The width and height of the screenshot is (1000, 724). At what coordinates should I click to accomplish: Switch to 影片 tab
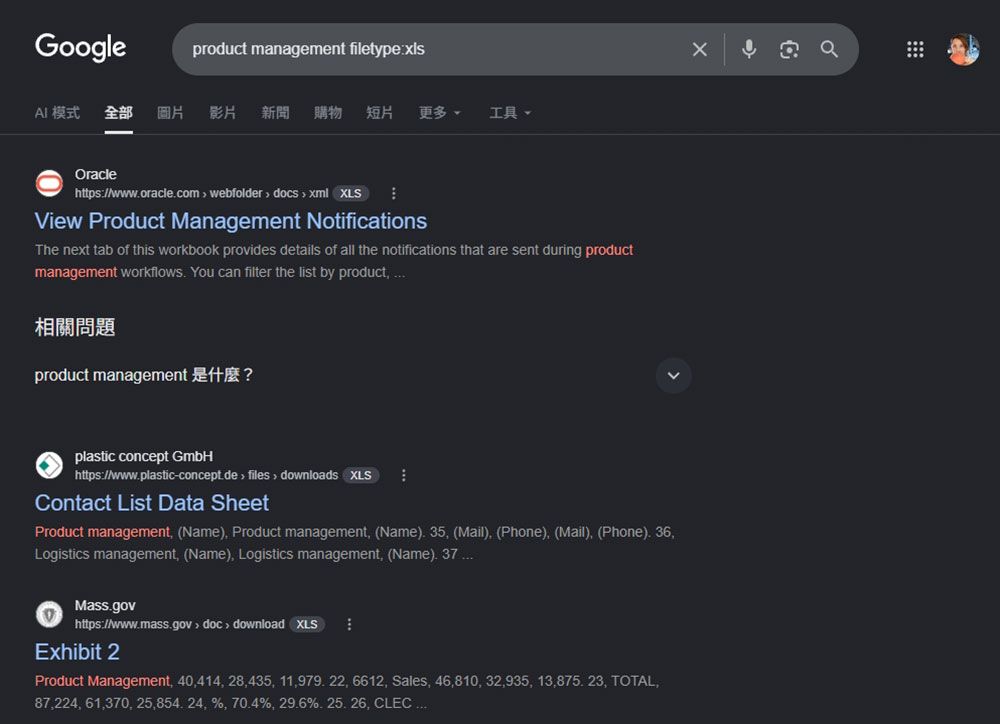tap(223, 113)
